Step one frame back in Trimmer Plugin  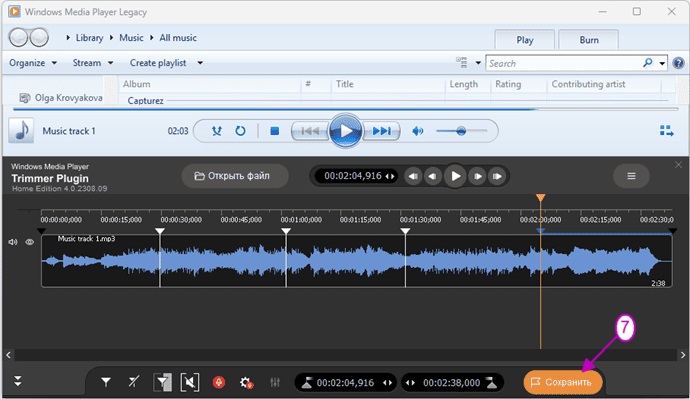(x=433, y=176)
